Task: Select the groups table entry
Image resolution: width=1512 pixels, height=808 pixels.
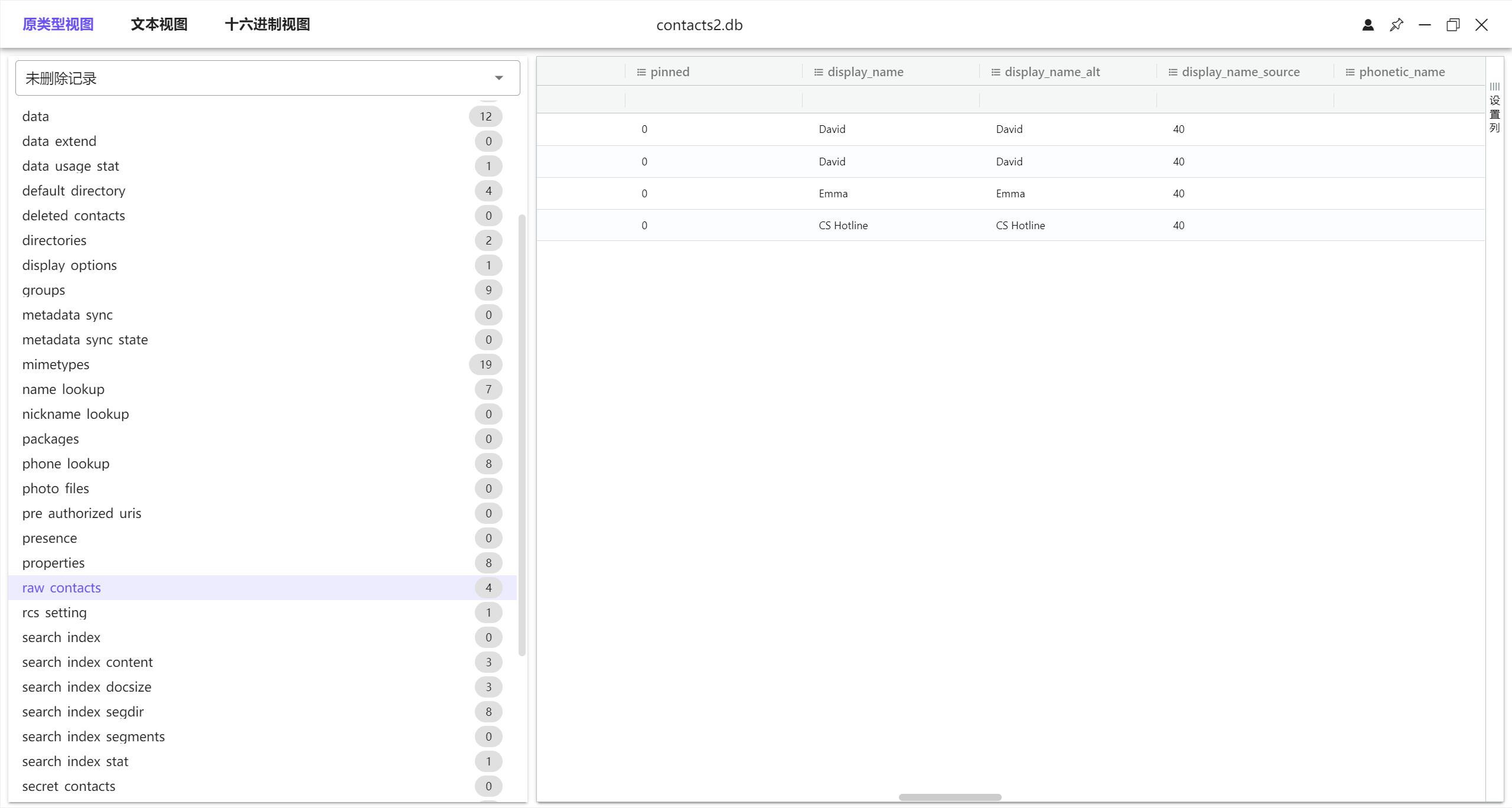Action: tap(44, 290)
